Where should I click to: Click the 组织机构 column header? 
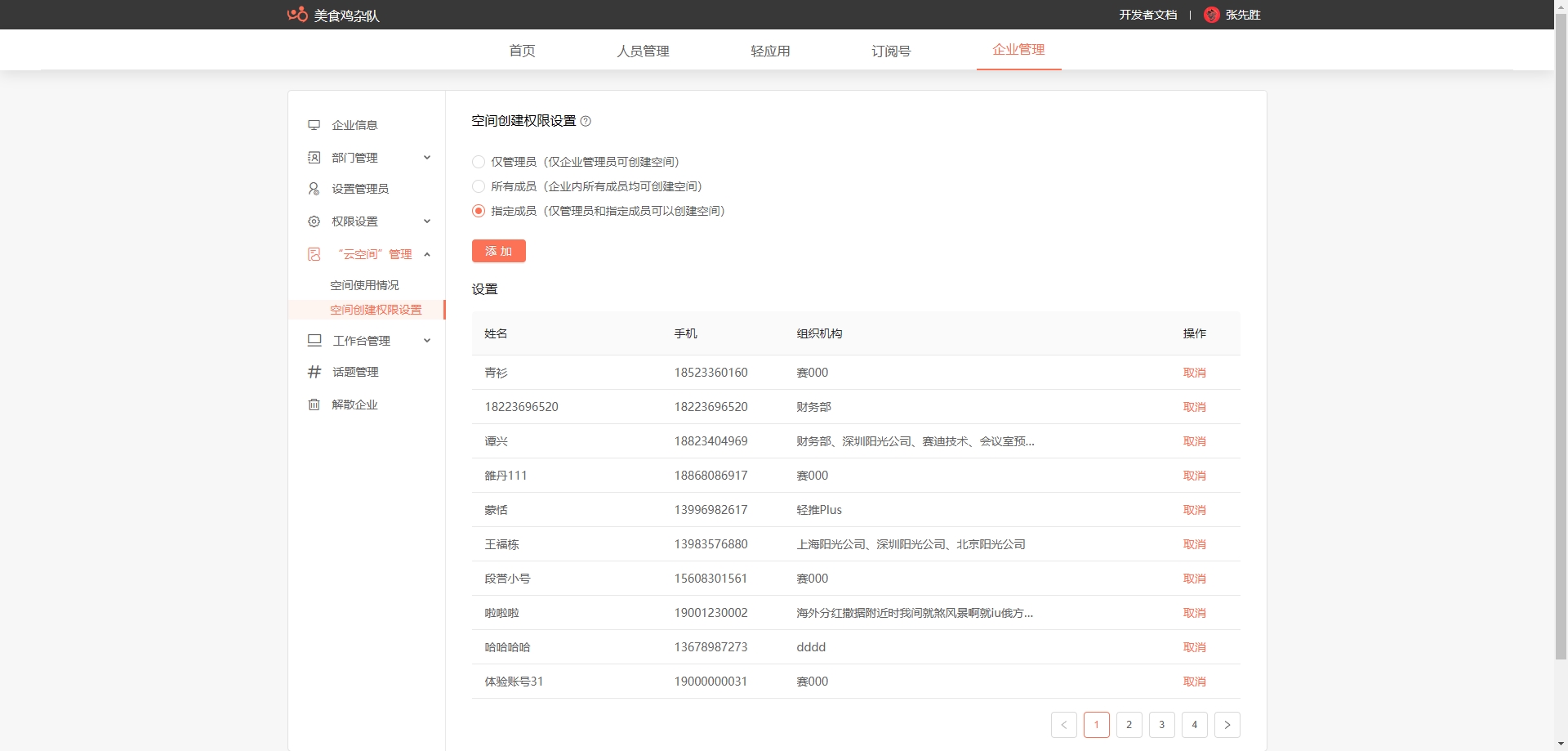(x=819, y=333)
